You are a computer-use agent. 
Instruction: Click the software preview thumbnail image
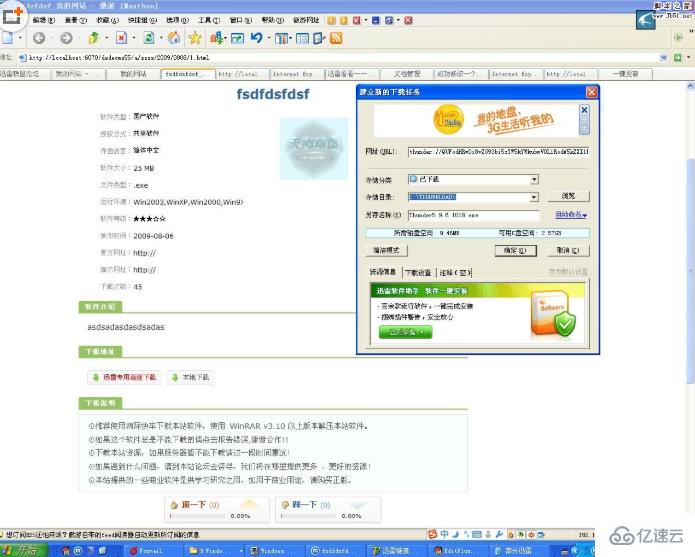(x=314, y=149)
